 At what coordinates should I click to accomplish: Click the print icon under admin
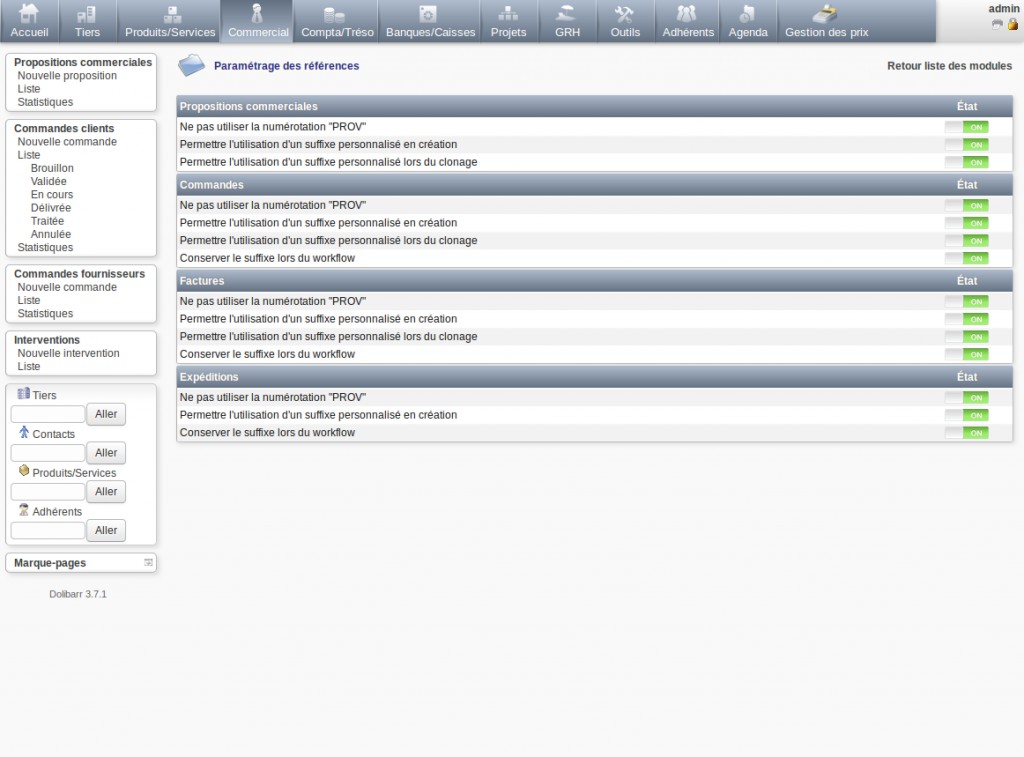tap(997, 25)
